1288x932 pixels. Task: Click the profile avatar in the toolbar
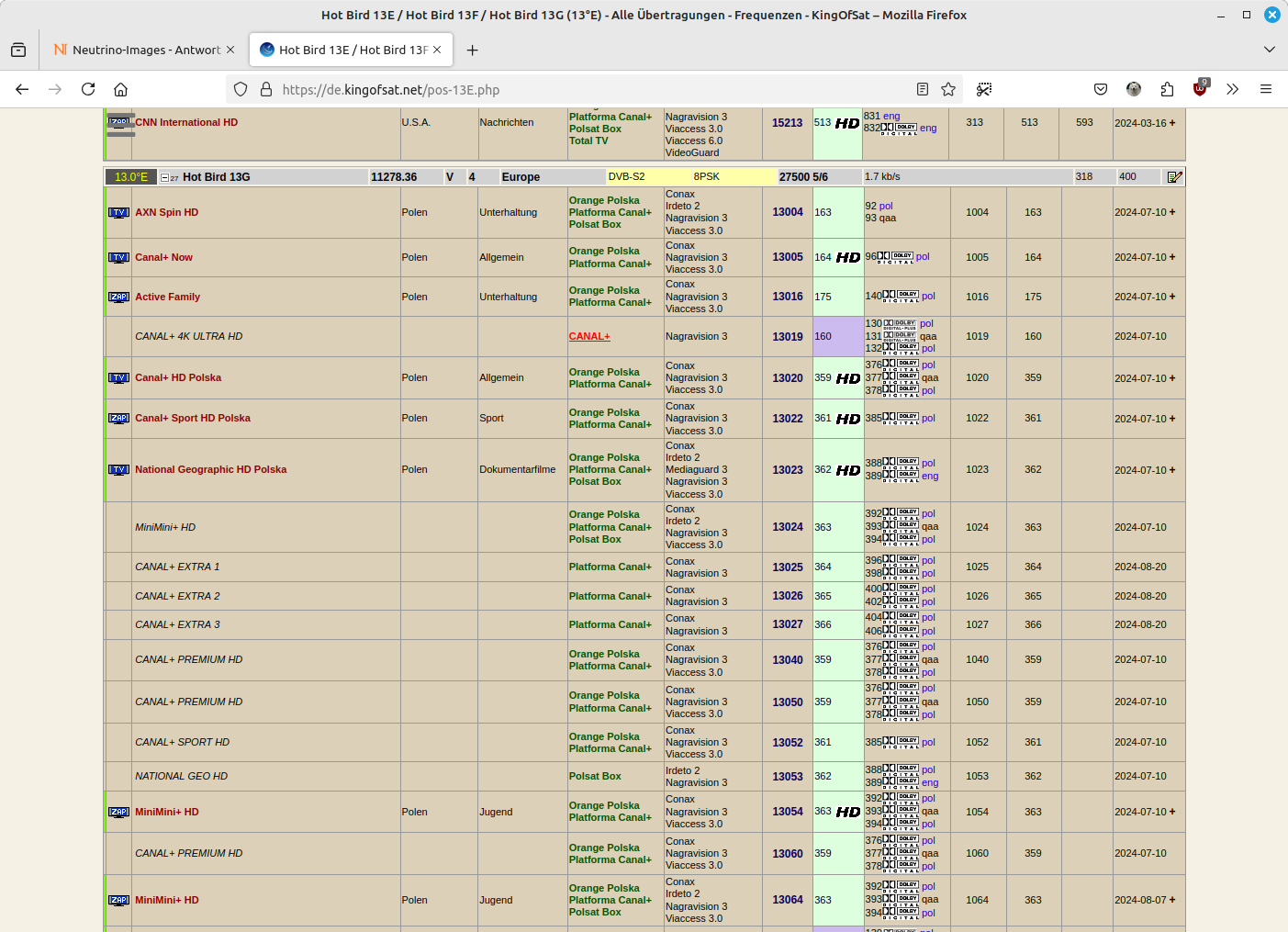(x=1134, y=89)
